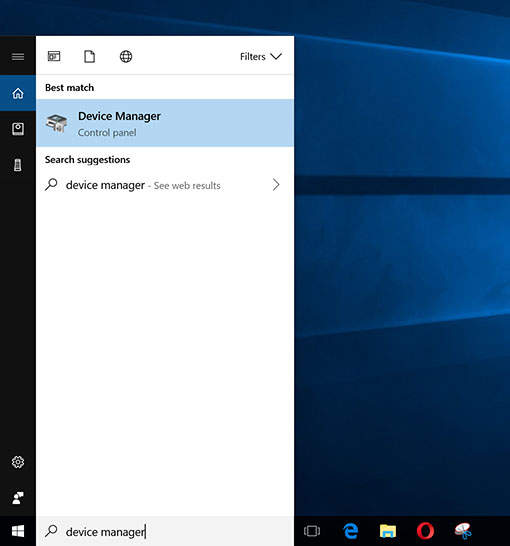Open Device Manager best match result

(165, 123)
